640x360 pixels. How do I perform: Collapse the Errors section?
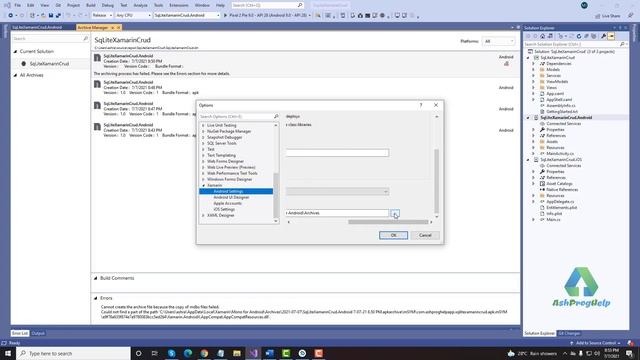tap(96, 298)
